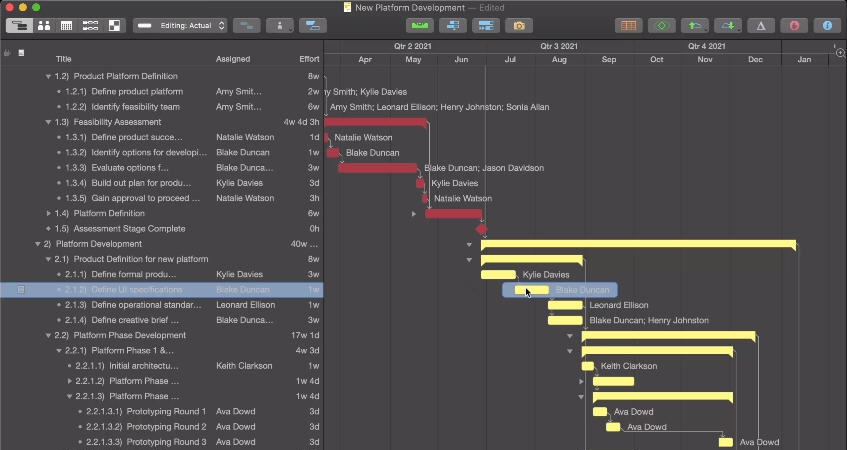Collapse the 2.2) Platform Phase Development group
The width and height of the screenshot is (847, 450).
tap(48, 335)
